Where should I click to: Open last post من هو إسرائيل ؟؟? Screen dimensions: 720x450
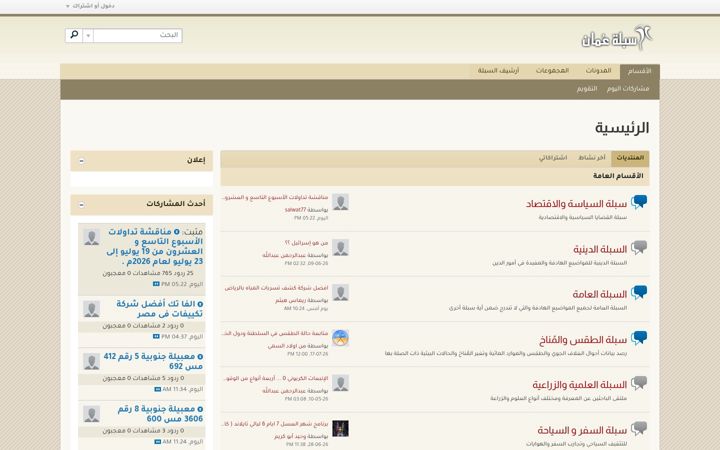click(x=306, y=242)
